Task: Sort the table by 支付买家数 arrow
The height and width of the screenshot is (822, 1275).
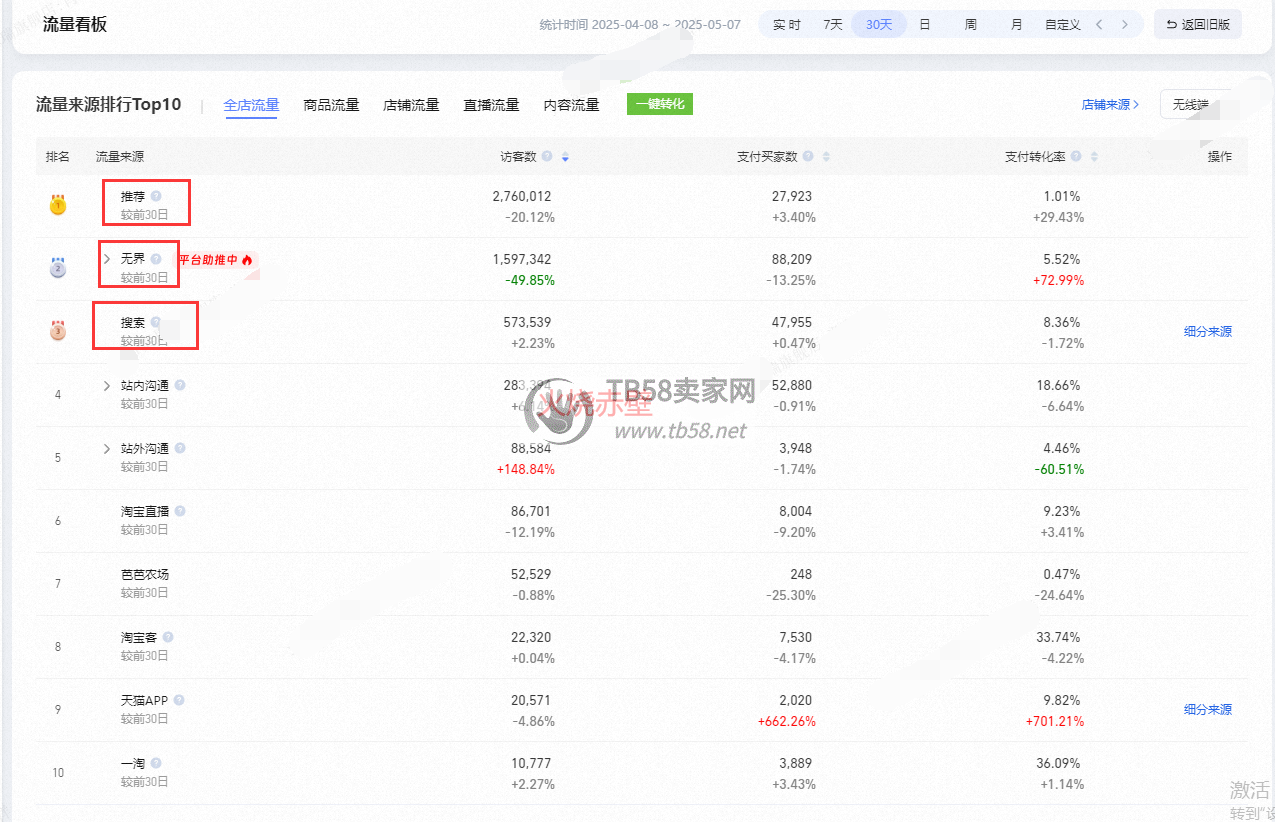Action: (826, 157)
